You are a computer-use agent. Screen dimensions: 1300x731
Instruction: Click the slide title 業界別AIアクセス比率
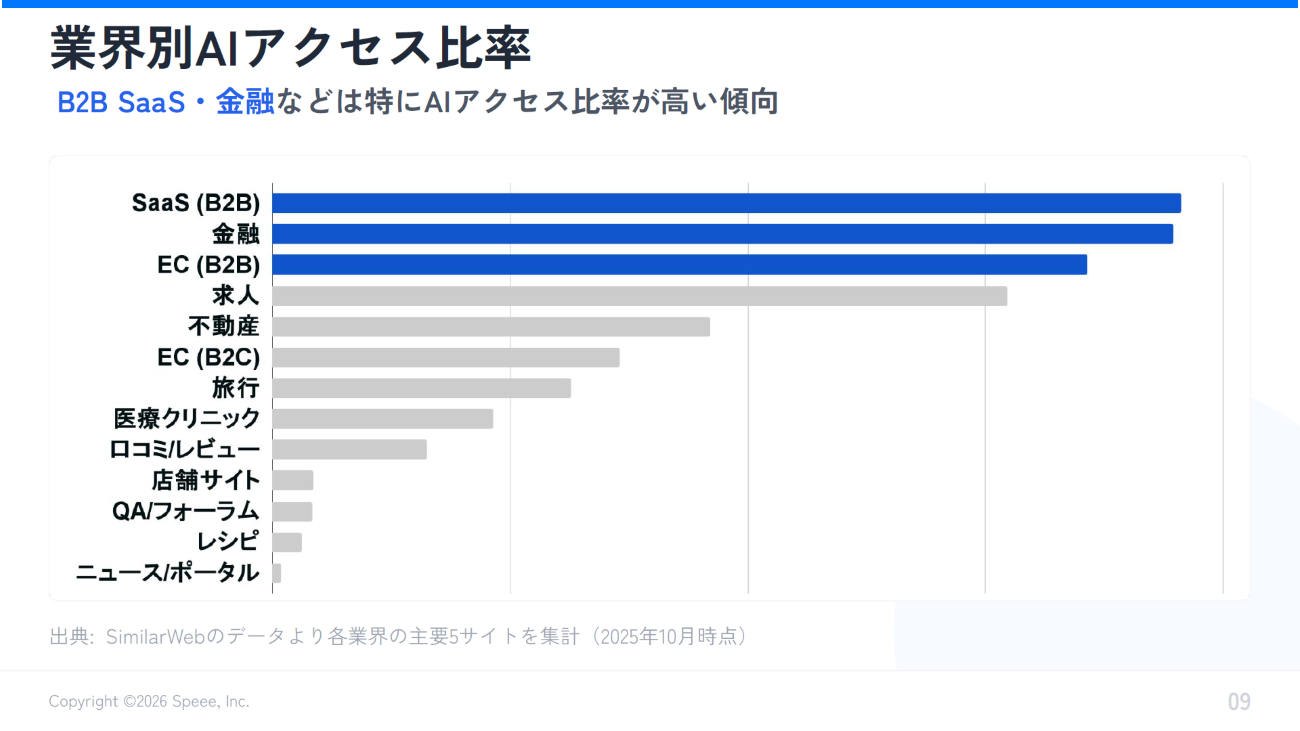[290, 49]
